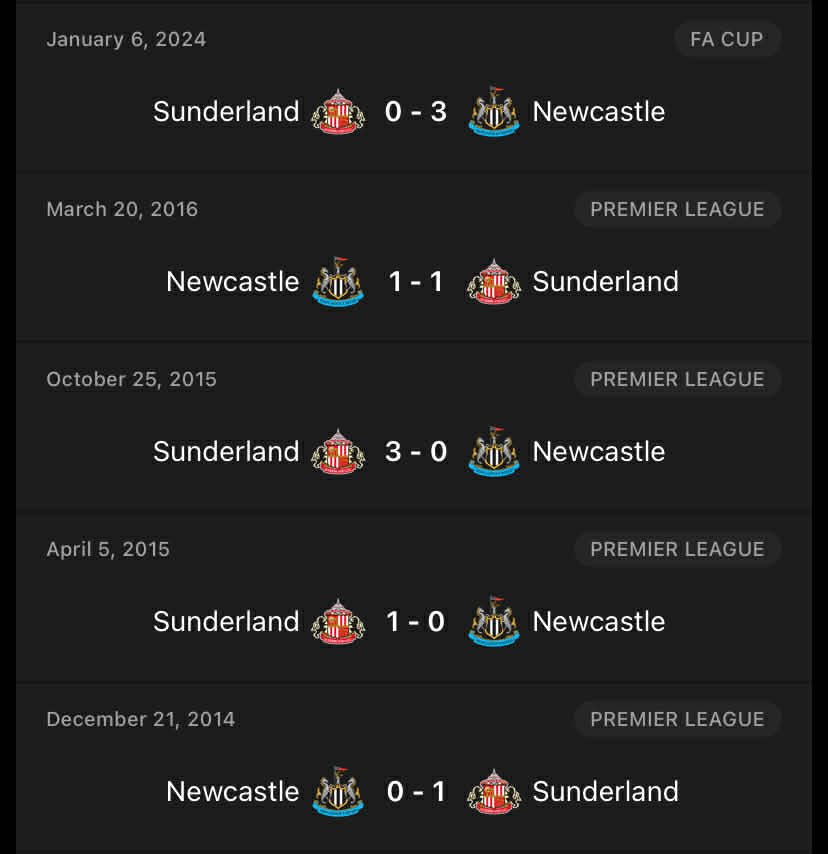Click Sunderland crest in March 20, 2016 match
The height and width of the screenshot is (854, 828).
click(x=494, y=282)
